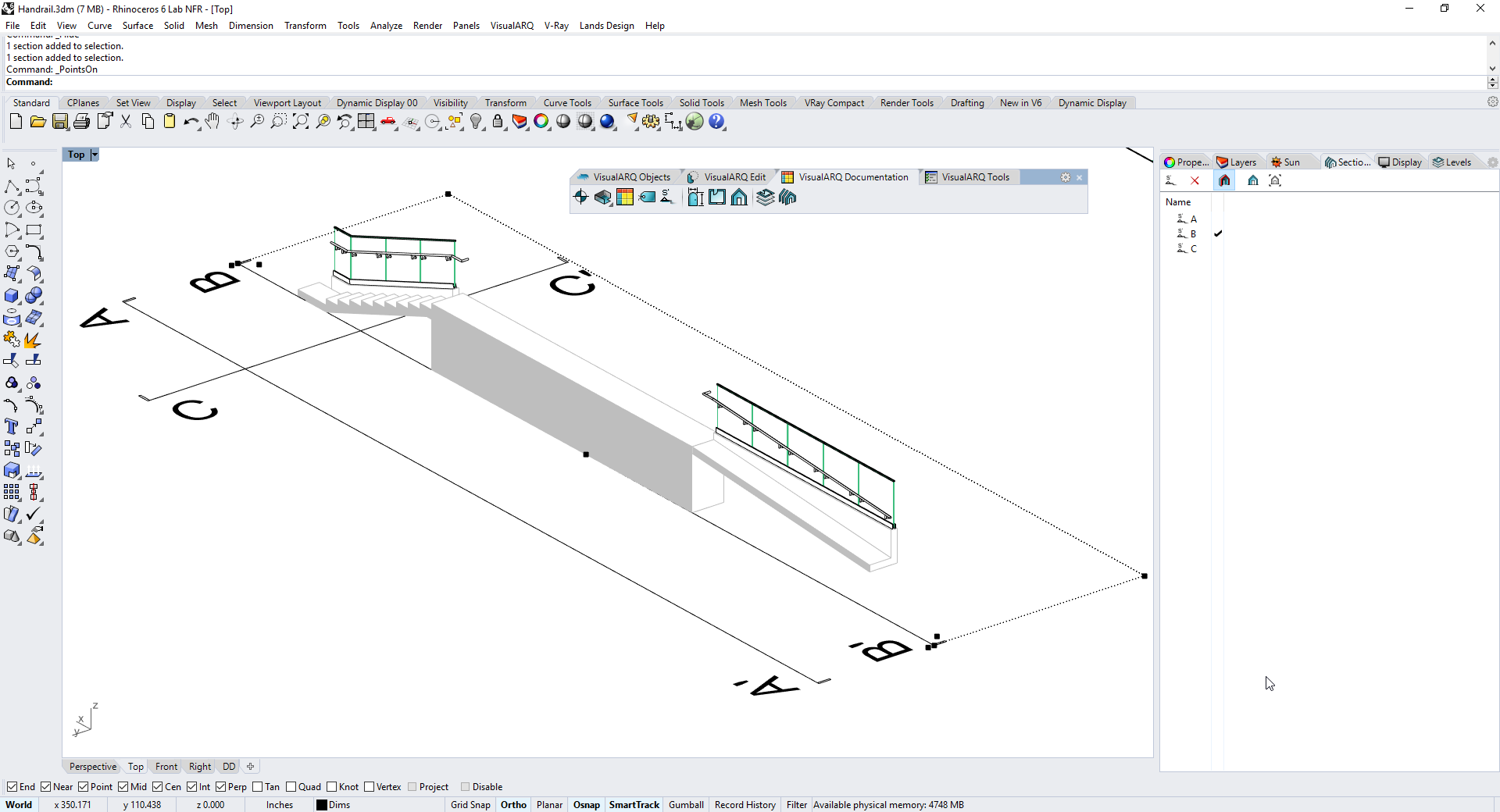Click the VisualARQ Table grid icon
Viewport: 1500px width, 812px height.
coord(625,198)
